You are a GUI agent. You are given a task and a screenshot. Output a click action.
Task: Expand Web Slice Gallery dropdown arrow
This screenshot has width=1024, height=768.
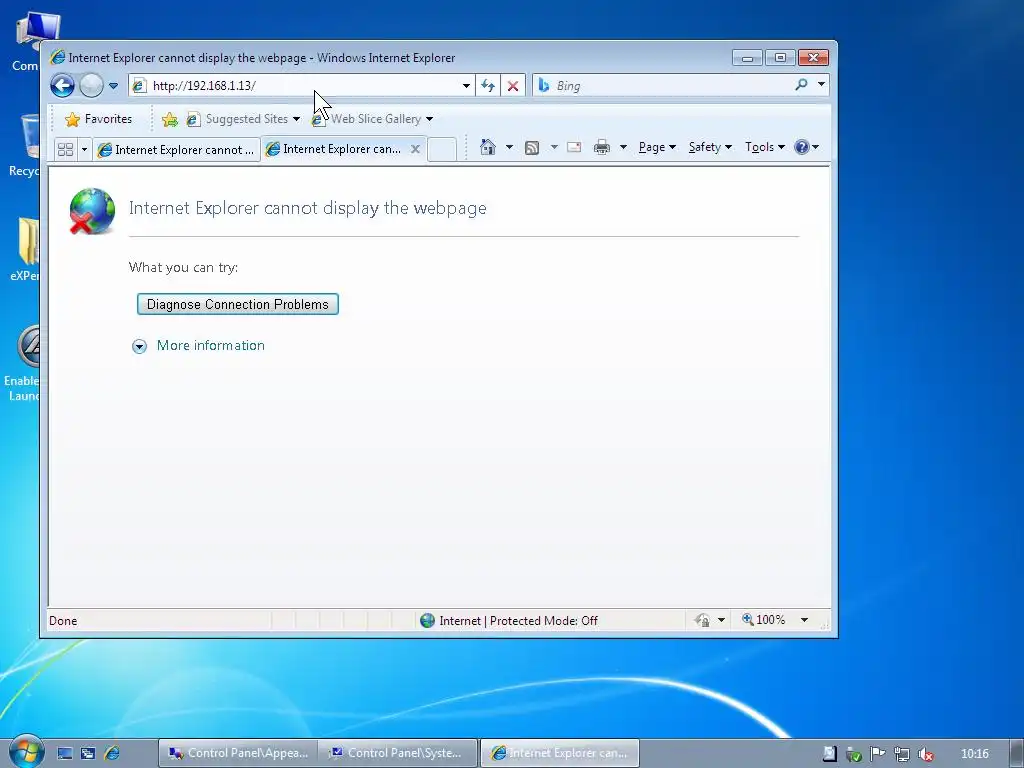point(429,120)
